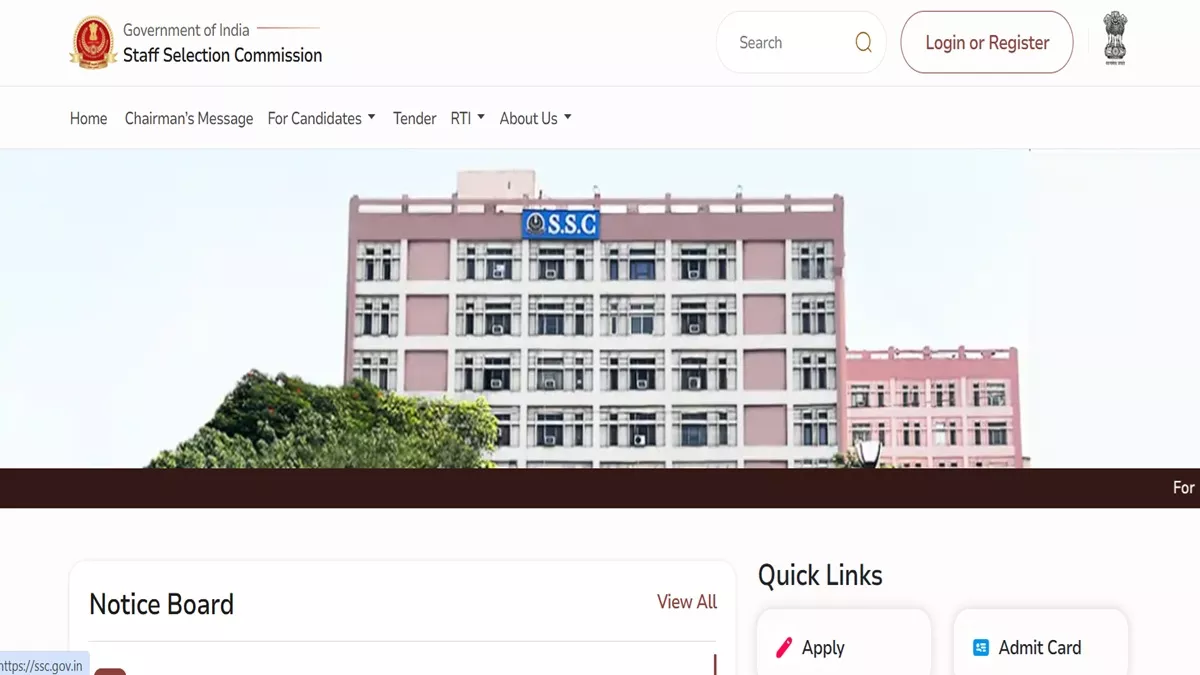
Task: Click View All on Notice Board
Action: 687,602
